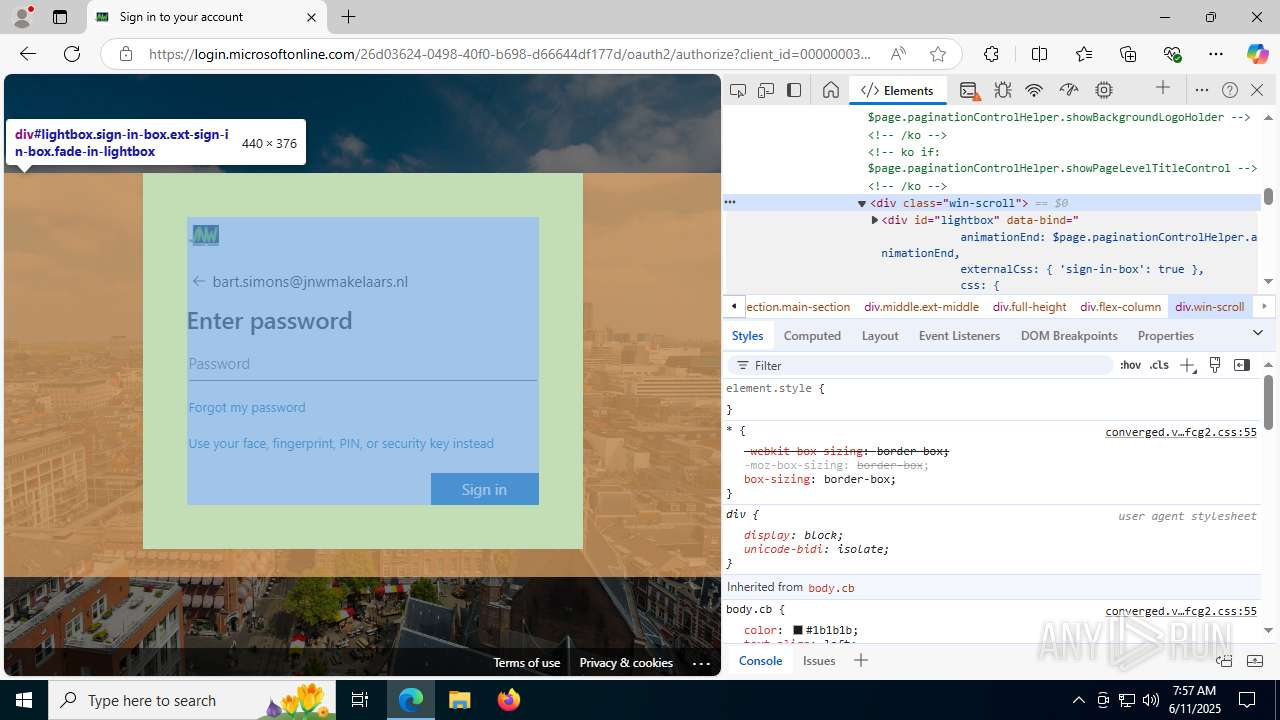The image size is (1280, 720).
Task: Toggle :hov element state panel
Action: point(1130,365)
